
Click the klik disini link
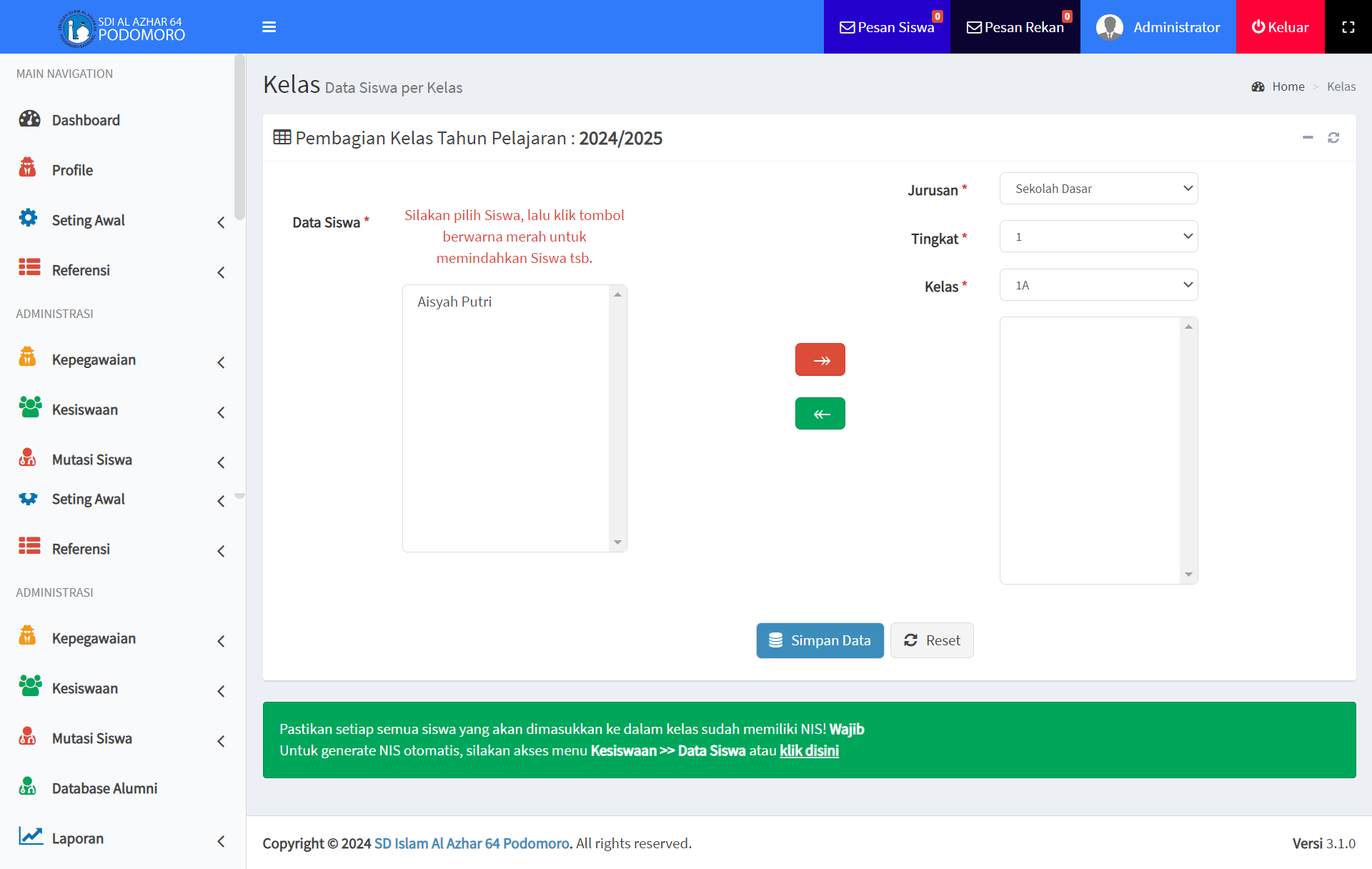(809, 751)
